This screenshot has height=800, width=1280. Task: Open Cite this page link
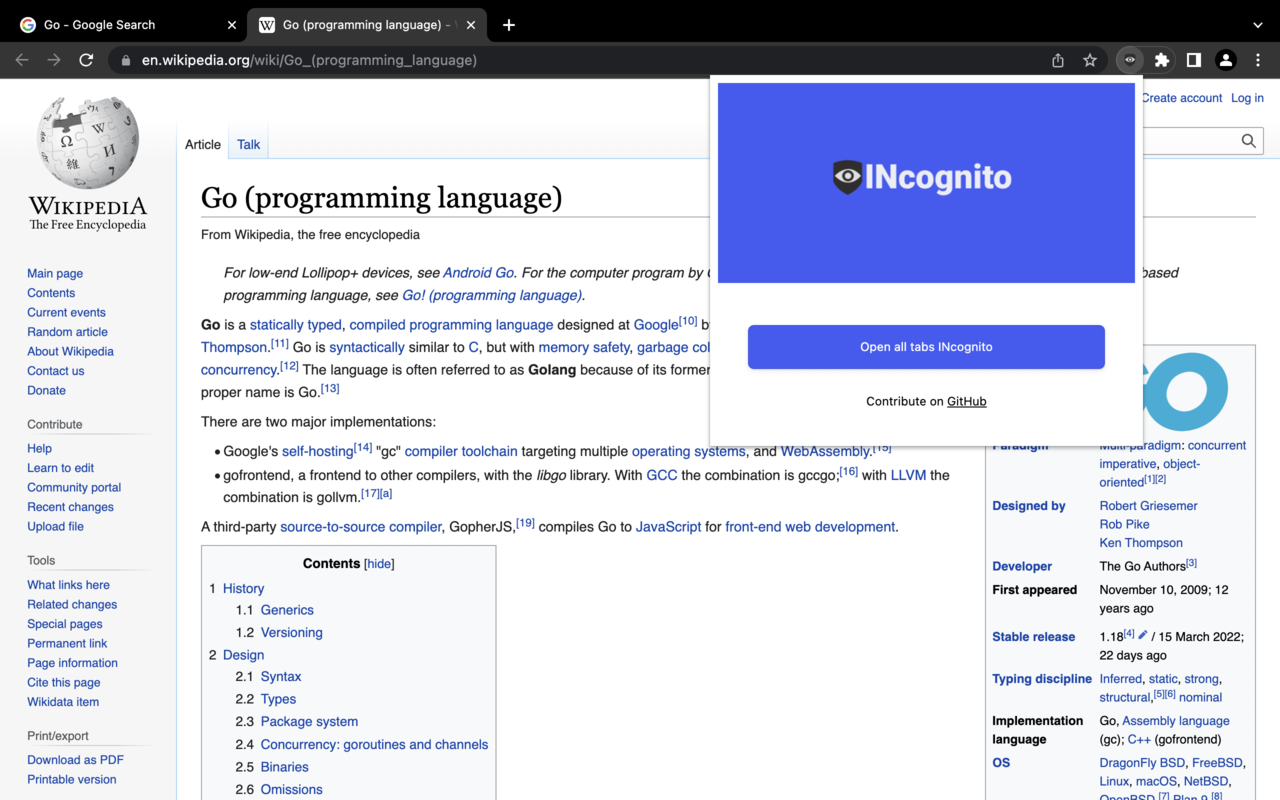64,682
